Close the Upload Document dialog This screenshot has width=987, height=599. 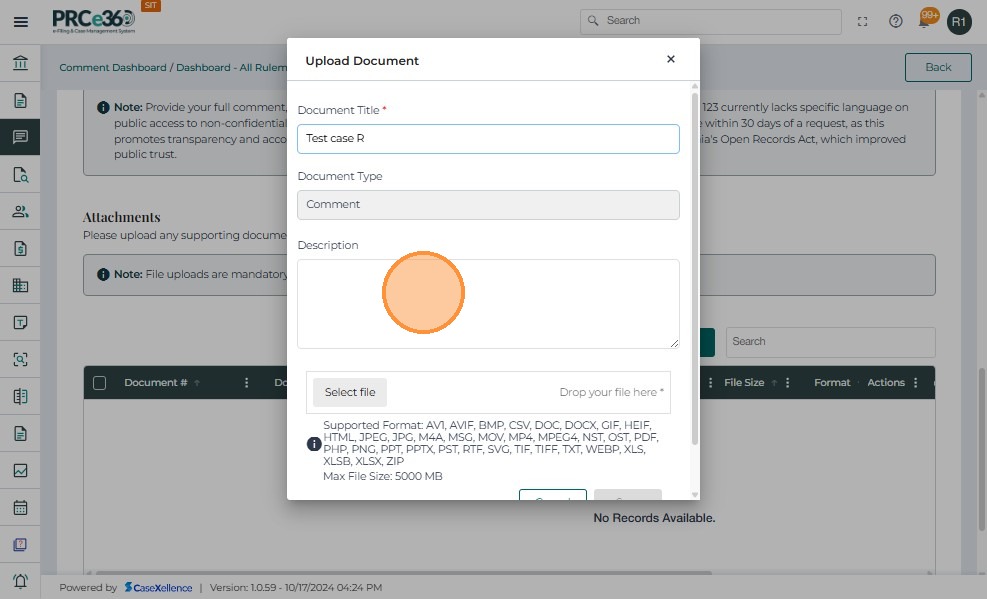tap(671, 59)
